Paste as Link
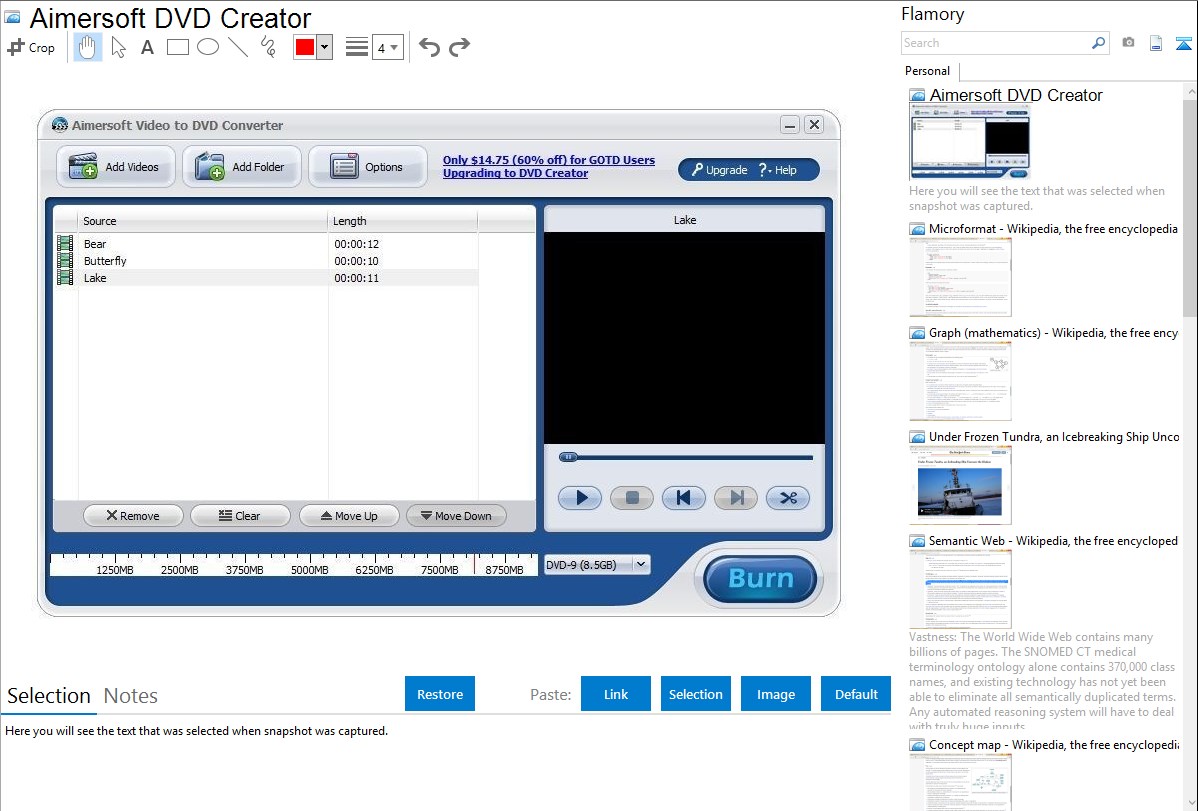 [616, 694]
